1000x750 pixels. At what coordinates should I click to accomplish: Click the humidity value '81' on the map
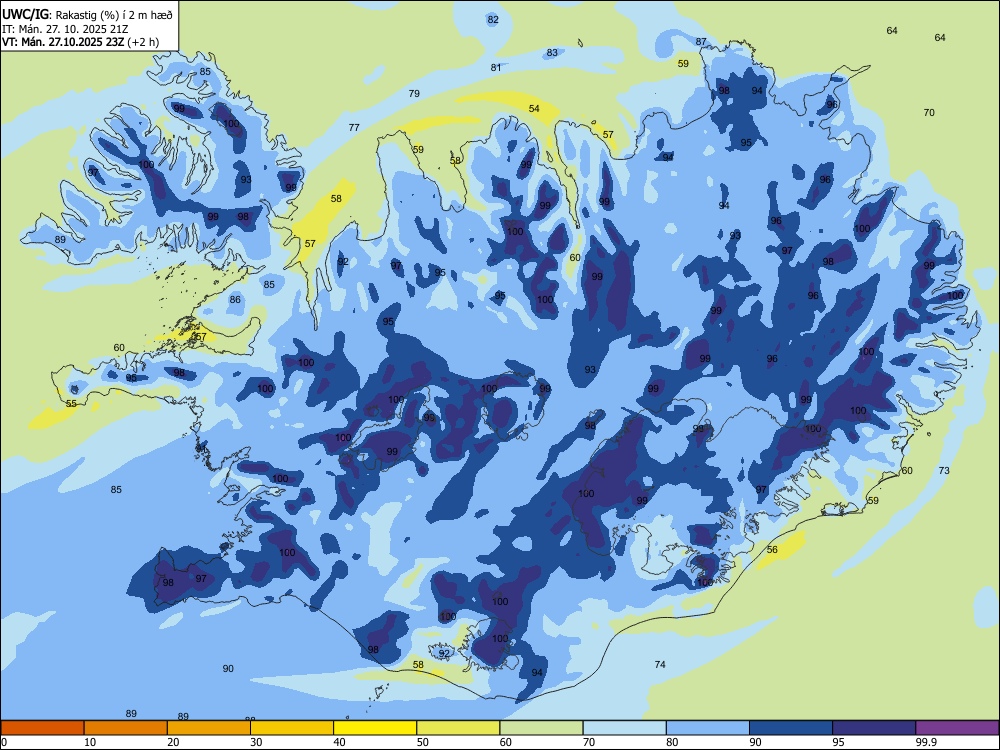pyautogui.click(x=496, y=68)
